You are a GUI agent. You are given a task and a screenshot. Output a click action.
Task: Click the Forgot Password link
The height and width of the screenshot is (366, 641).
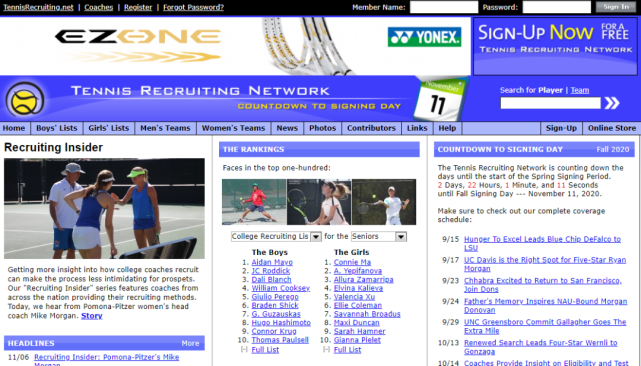coord(193,7)
